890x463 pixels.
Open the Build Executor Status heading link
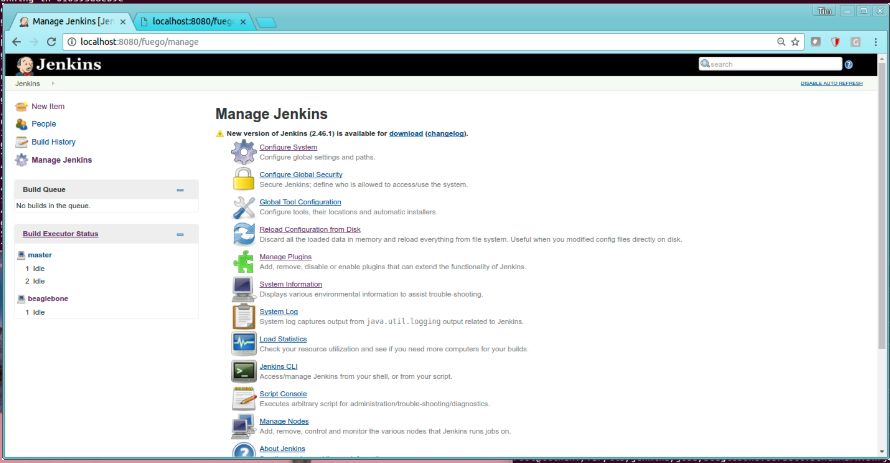[x=60, y=234]
